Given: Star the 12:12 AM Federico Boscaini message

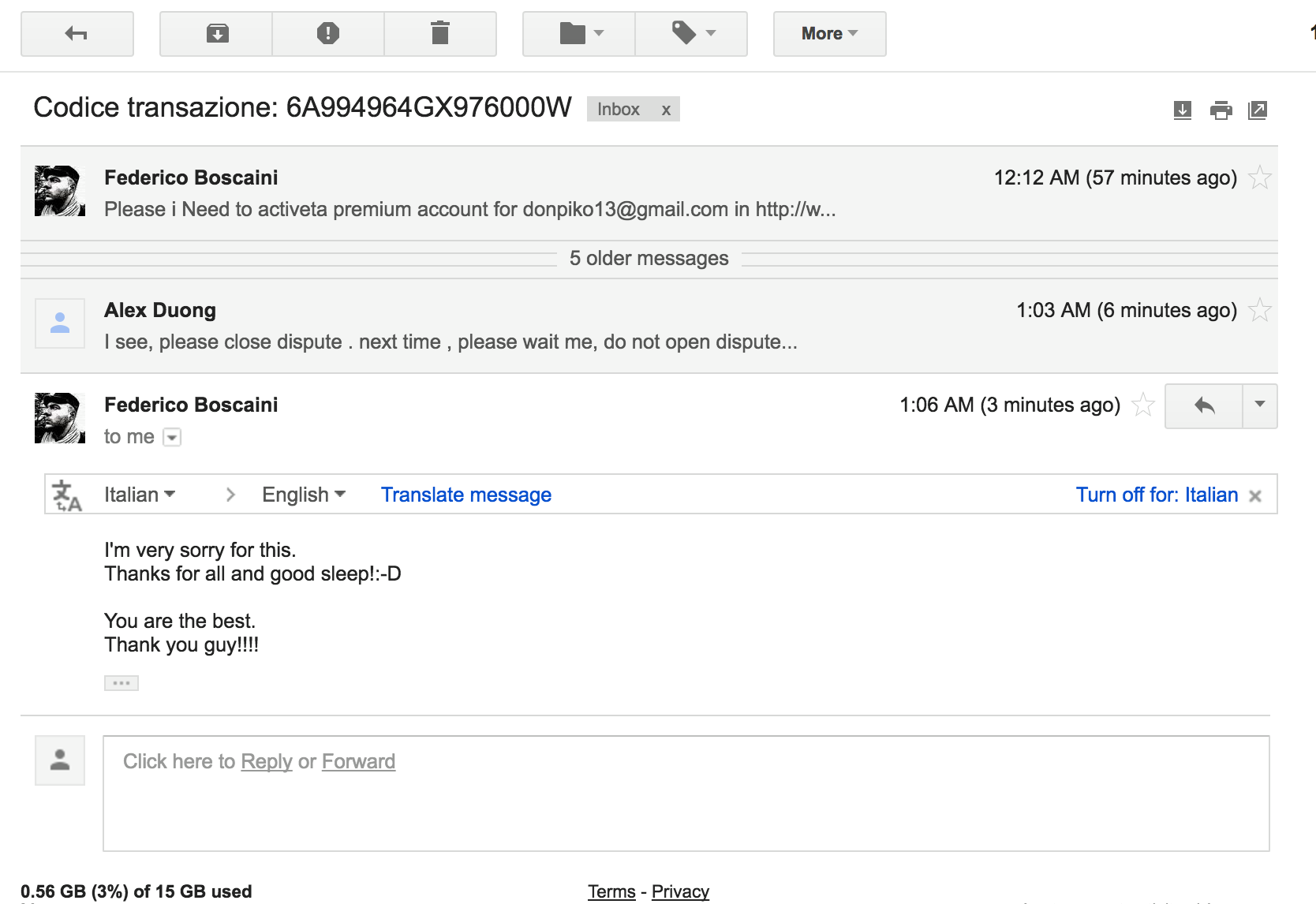Looking at the screenshot, I should pyautogui.click(x=1260, y=177).
